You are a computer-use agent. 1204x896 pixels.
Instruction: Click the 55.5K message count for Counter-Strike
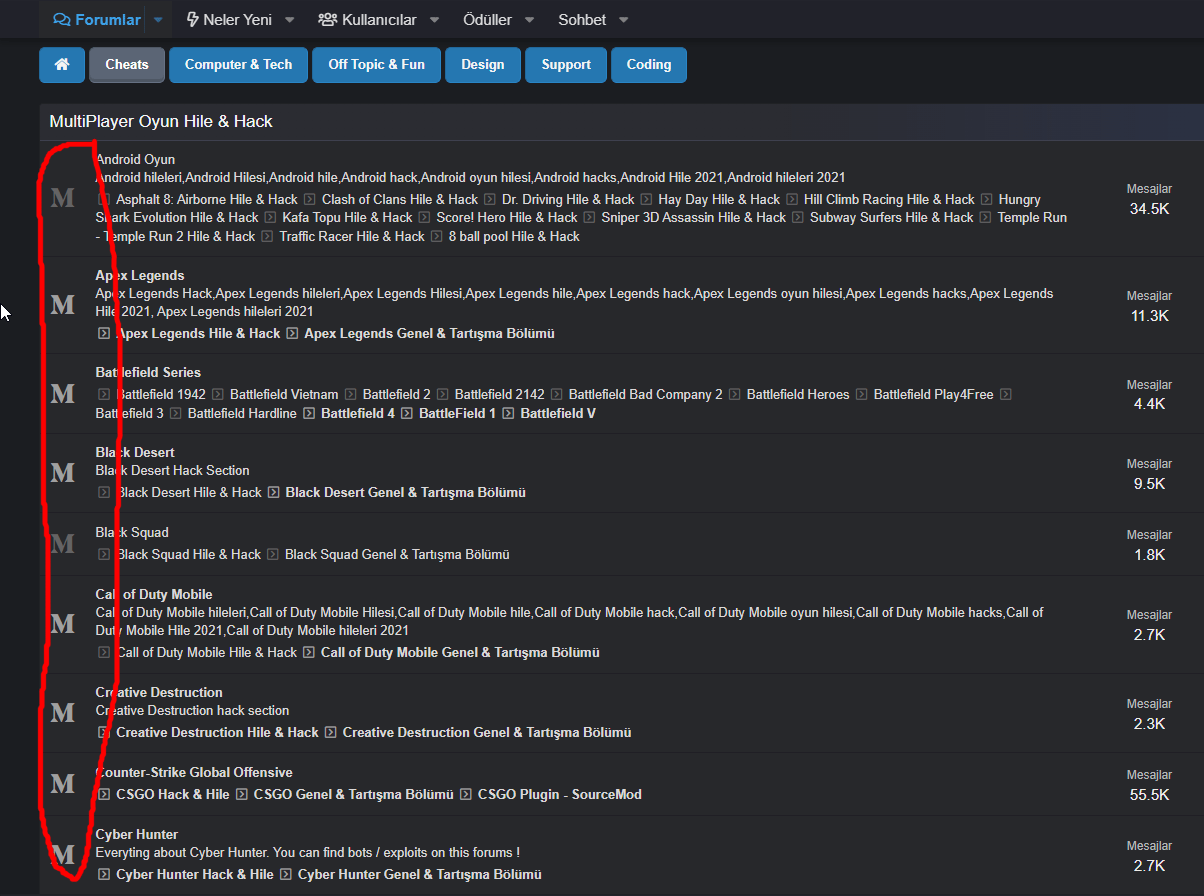(x=1149, y=795)
